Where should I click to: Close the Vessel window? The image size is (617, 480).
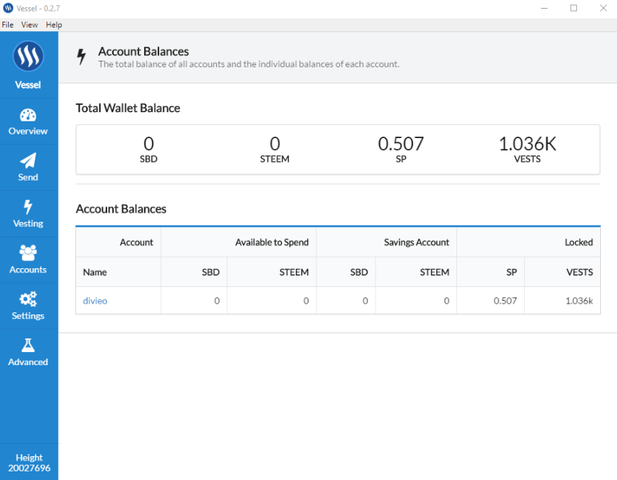[603, 8]
